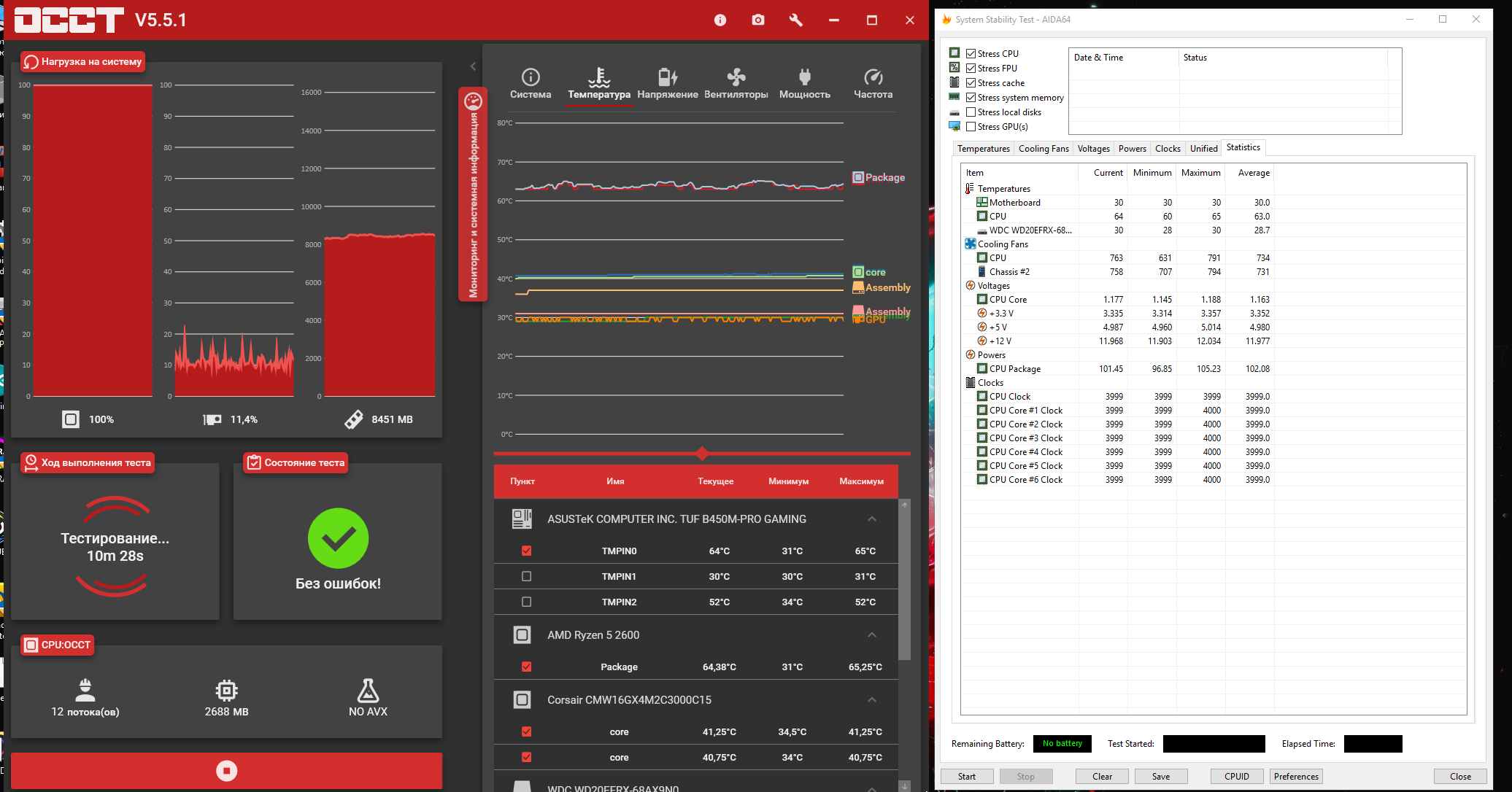Select Частота frequency monitoring view
The height and width of the screenshot is (792, 1512).
click(x=873, y=83)
